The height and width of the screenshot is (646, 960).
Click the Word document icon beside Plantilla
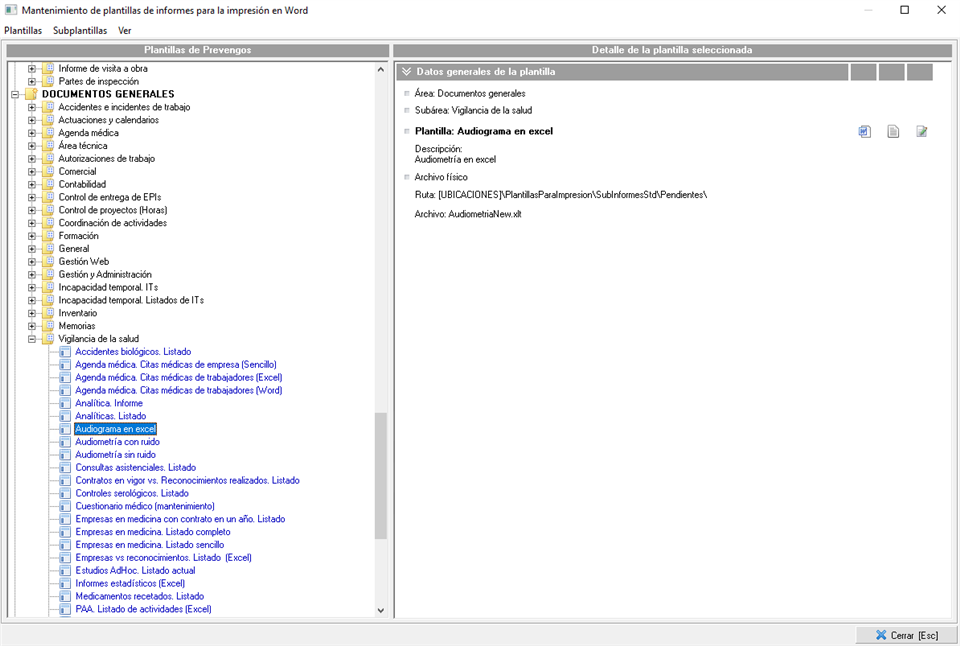coord(865,132)
